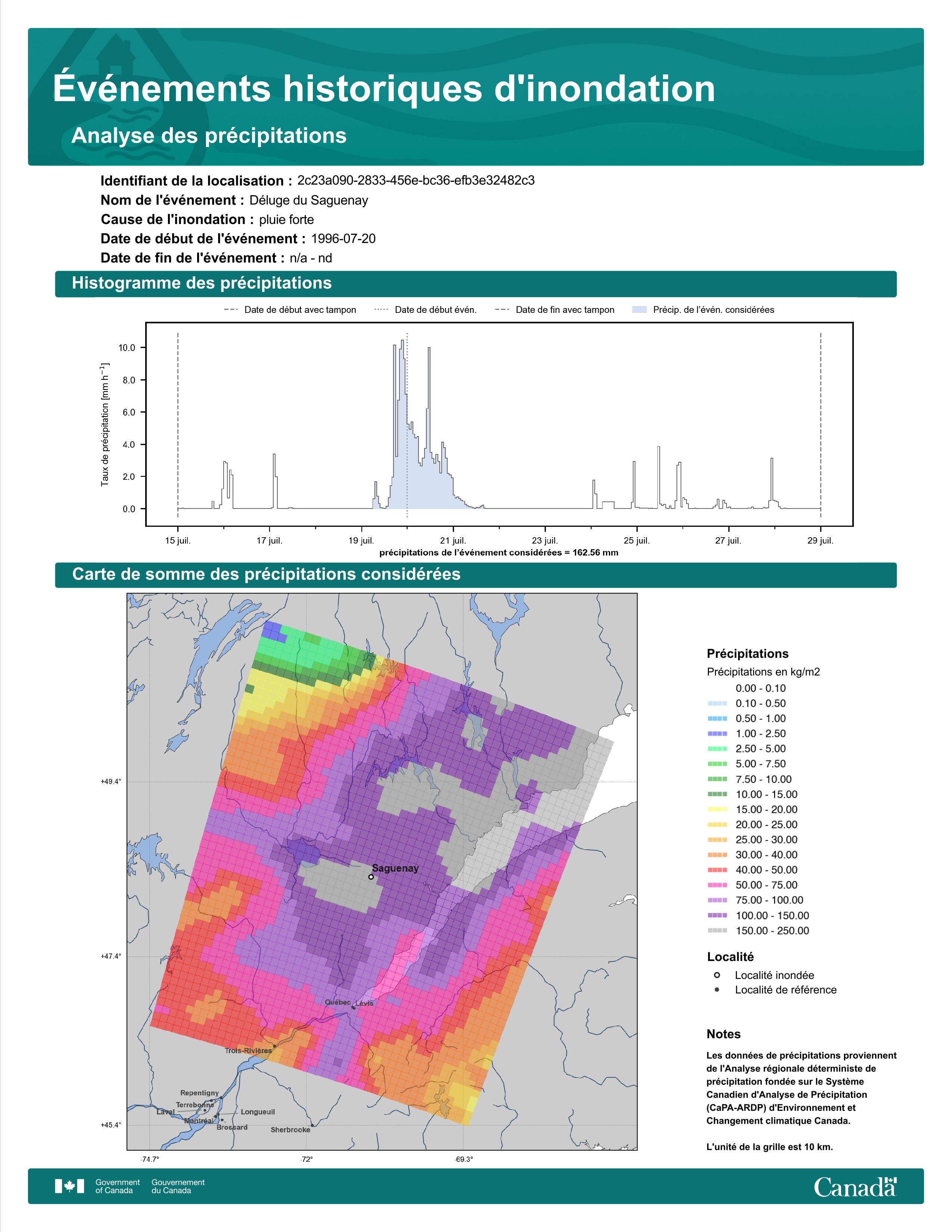Click the event precipitation total '162.56 mm' caption
Viewport: 952px width, 1232px height.
[498, 553]
